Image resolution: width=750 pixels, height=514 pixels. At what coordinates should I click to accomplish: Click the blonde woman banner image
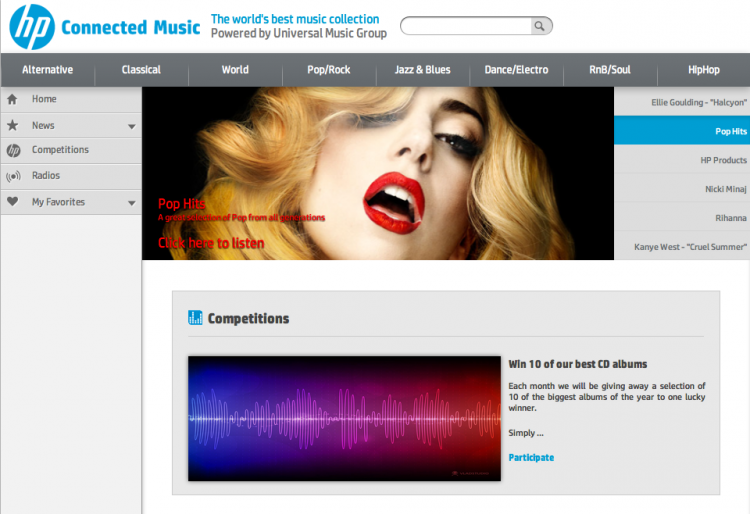378,173
